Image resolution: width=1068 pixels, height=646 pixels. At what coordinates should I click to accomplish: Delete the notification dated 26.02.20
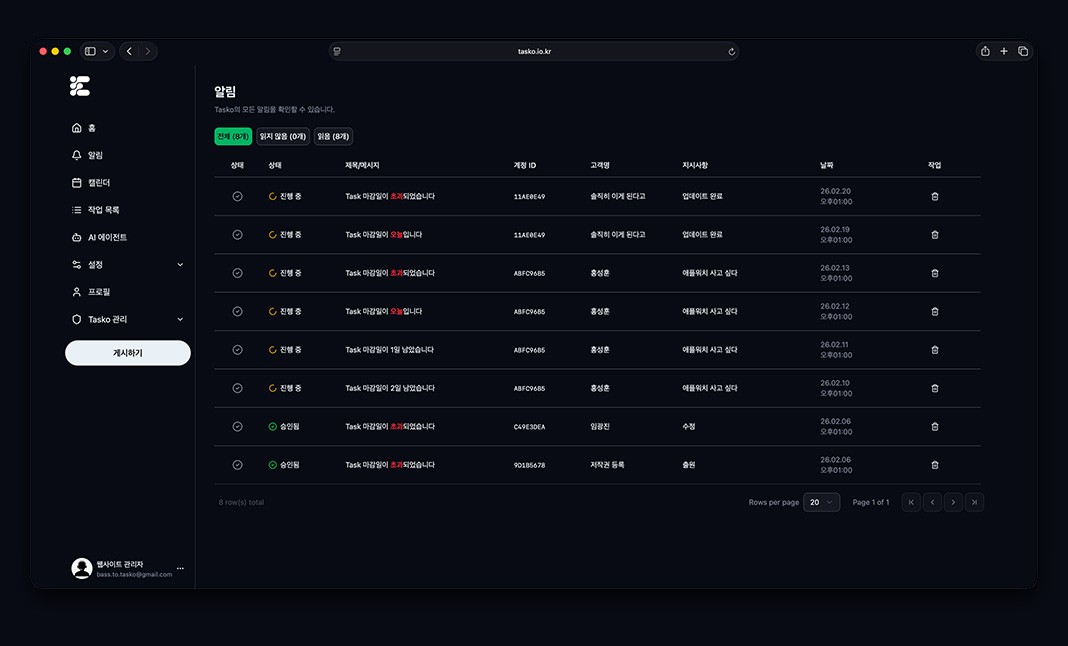point(934,196)
